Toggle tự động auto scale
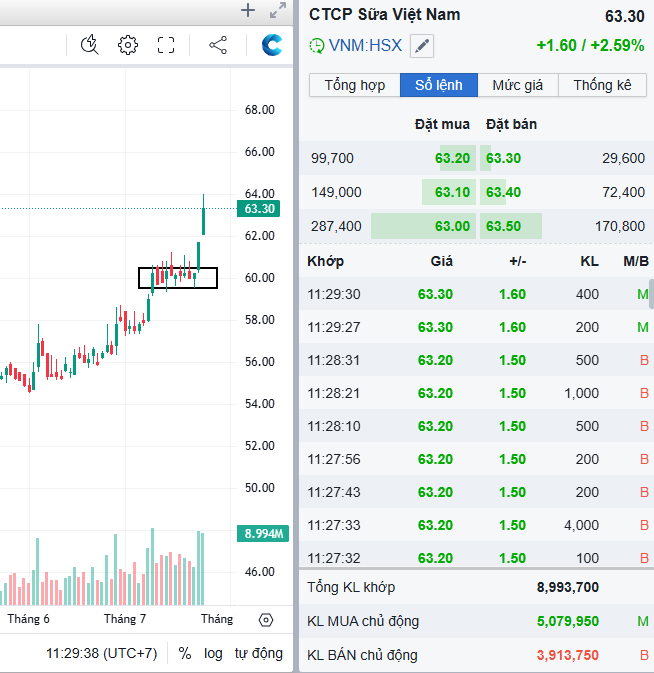Viewport: 654px width, 673px height. (259, 653)
